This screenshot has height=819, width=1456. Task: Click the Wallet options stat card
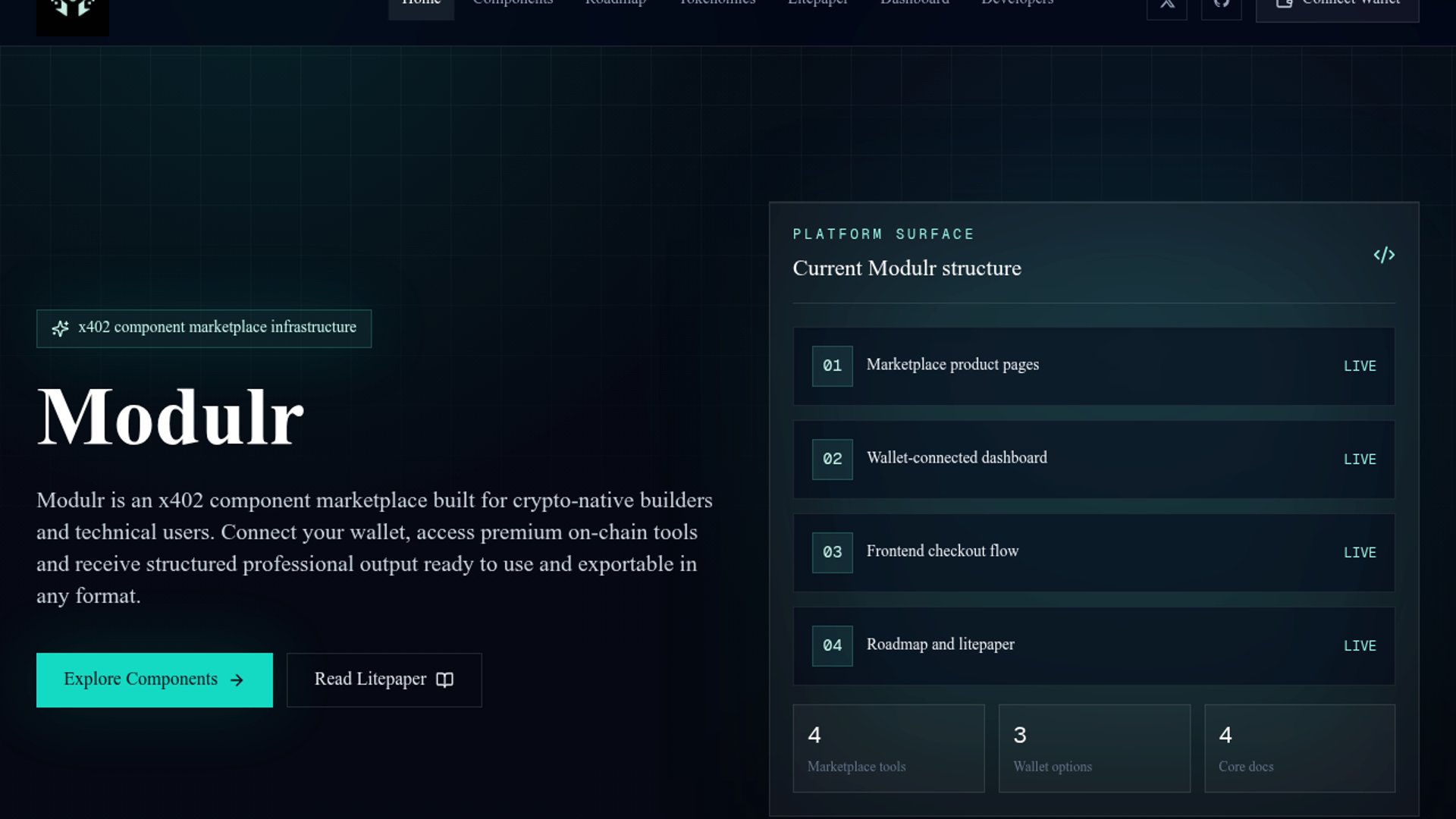coord(1094,748)
